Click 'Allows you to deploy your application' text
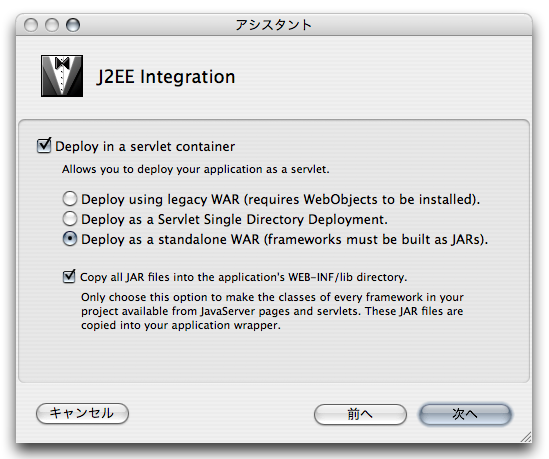This screenshot has width=549, height=459. pos(196,169)
